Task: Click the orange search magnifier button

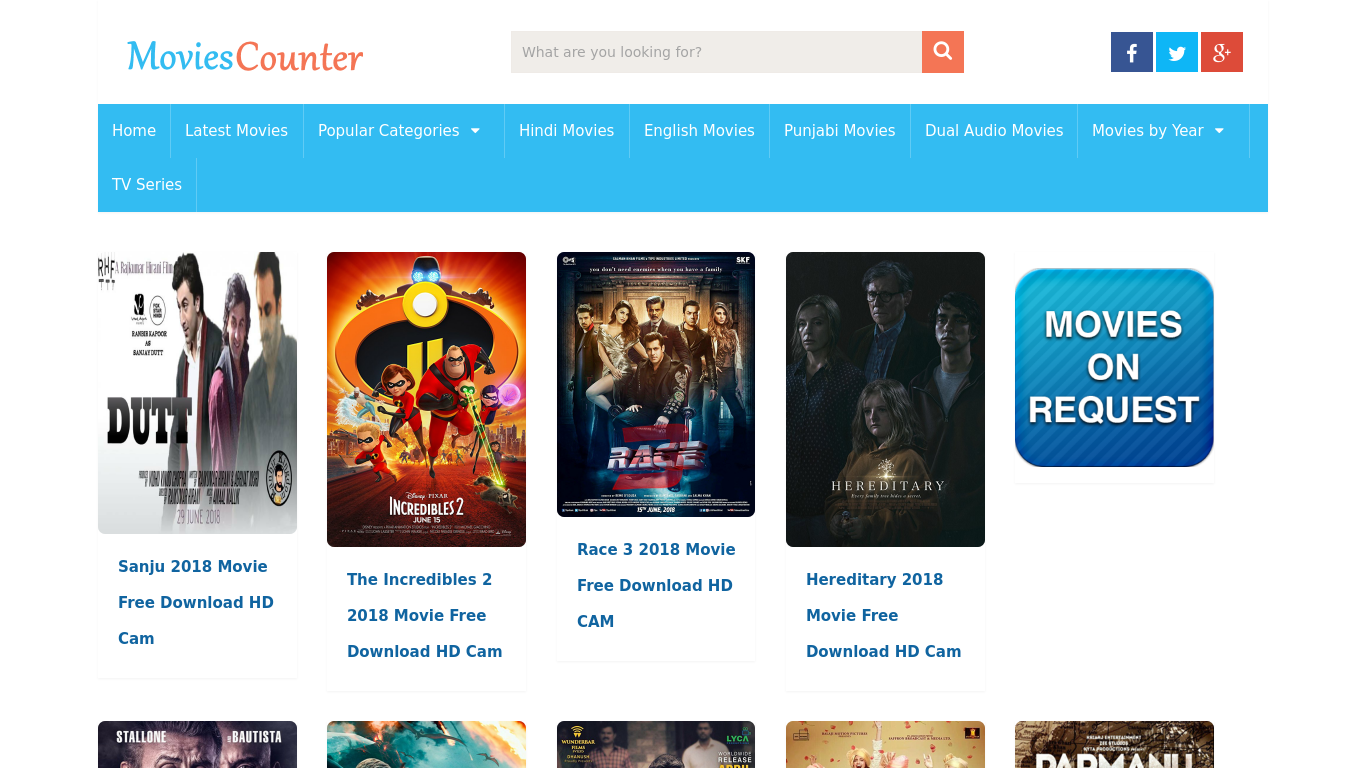Action: (943, 52)
